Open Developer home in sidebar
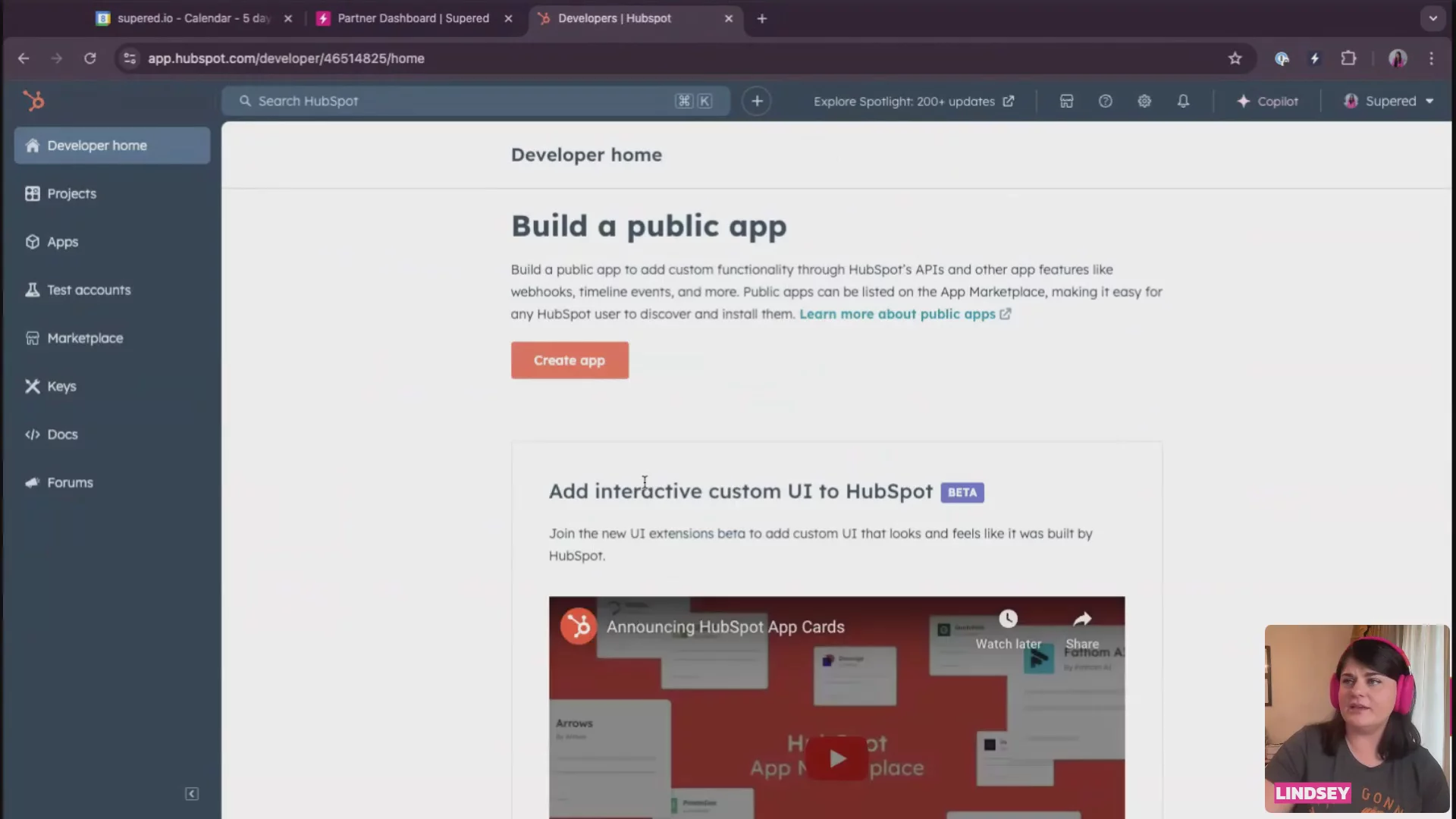 click(112, 146)
